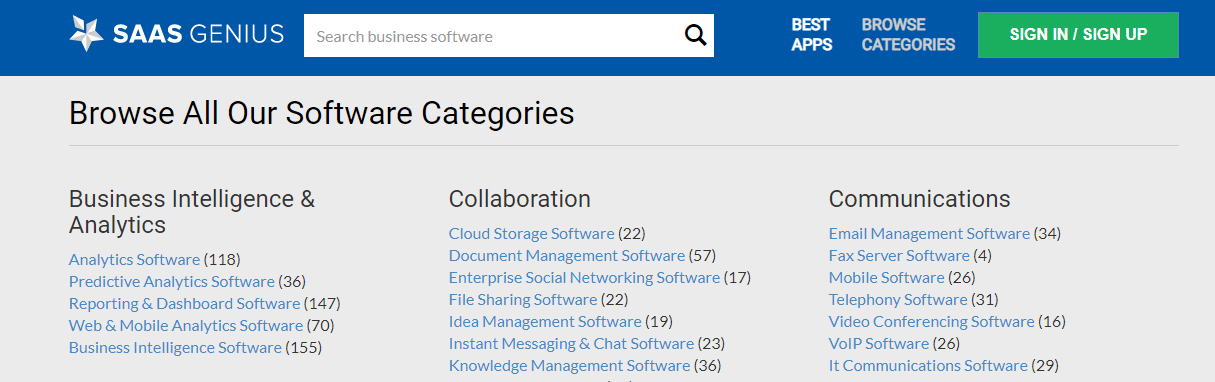1215x382 pixels.
Task: Select Enterprise Social Networking Software link
Action: pos(584,277)
